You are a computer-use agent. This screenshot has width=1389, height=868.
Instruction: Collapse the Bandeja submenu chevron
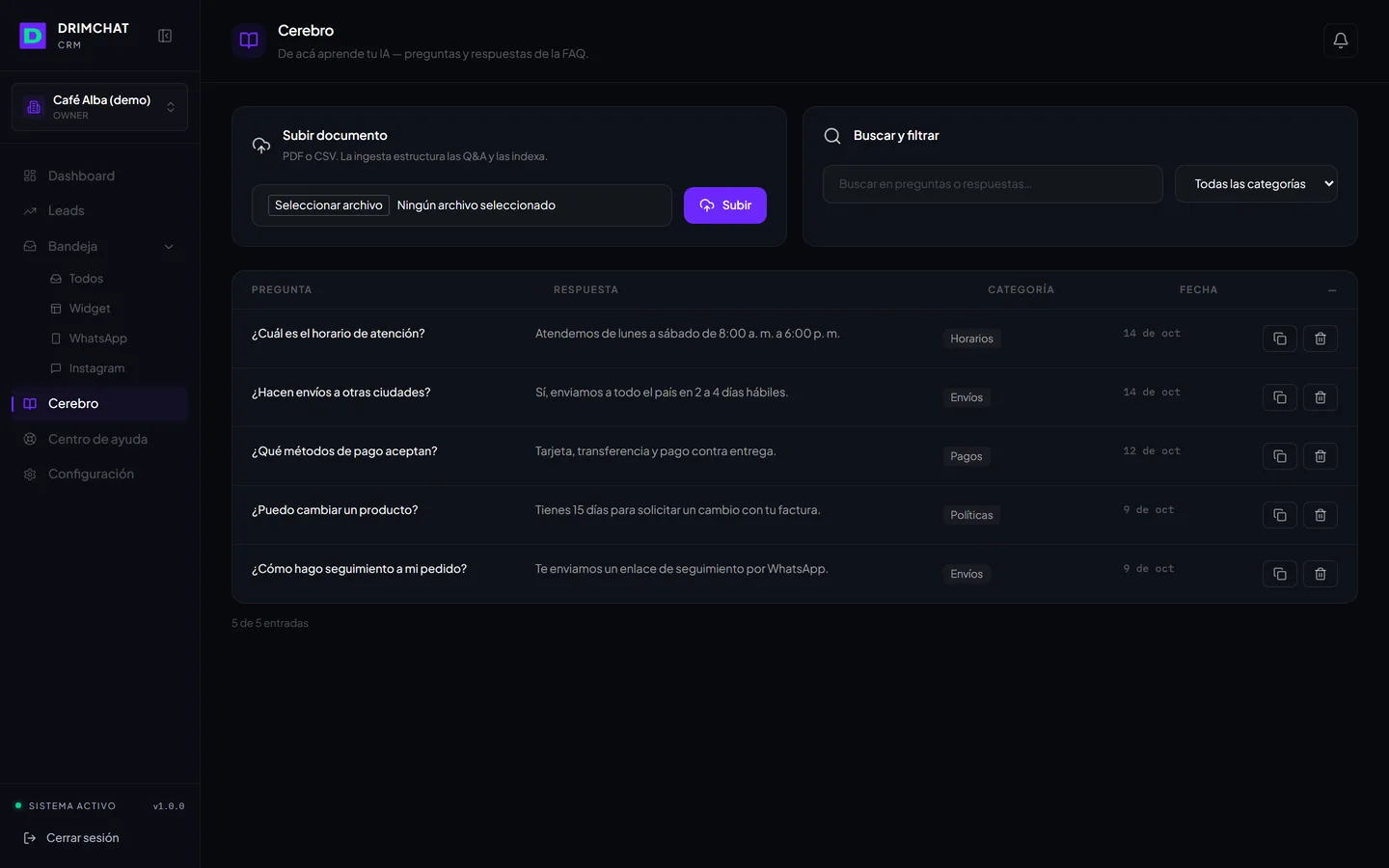pos(169,247)
